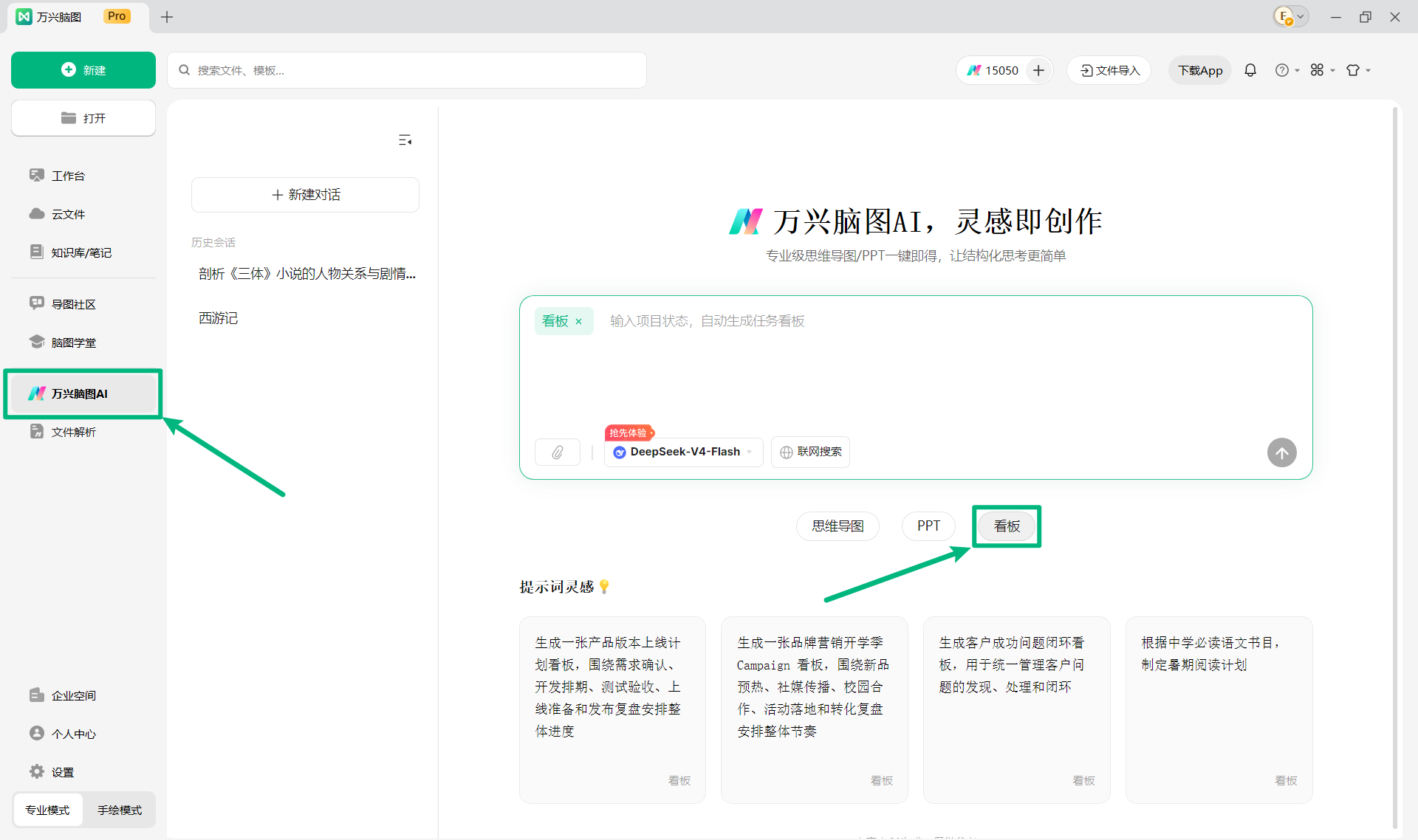Pick the 客户成功问题闭环看板 prompt card
This screenshot has width=1418, height=840.
coord(1016,710)
